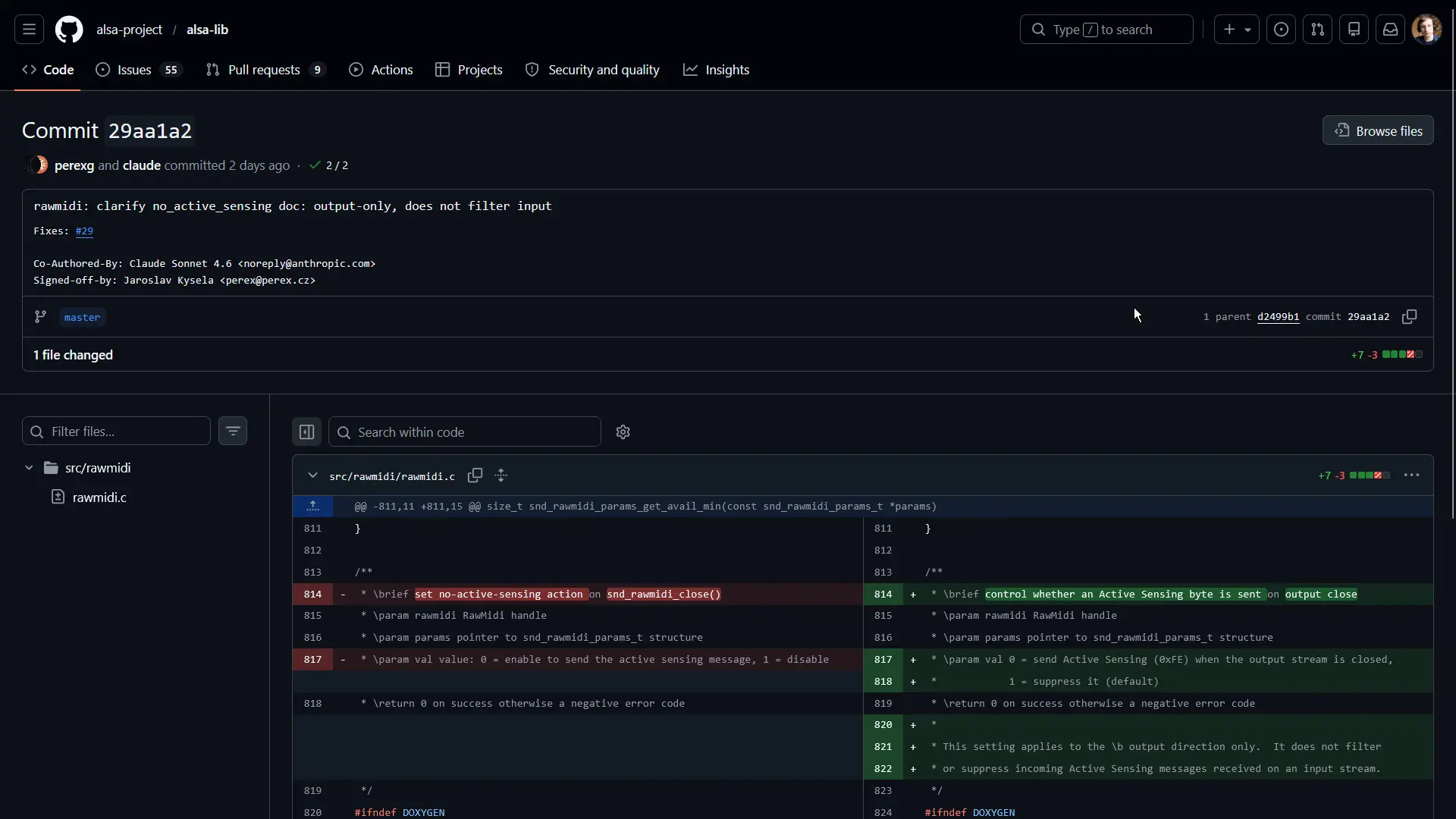Image resolution: width=1456 pixels, height=819 pixels.
Task: Open the hamburger navigation menu
Action: (29, 30)
